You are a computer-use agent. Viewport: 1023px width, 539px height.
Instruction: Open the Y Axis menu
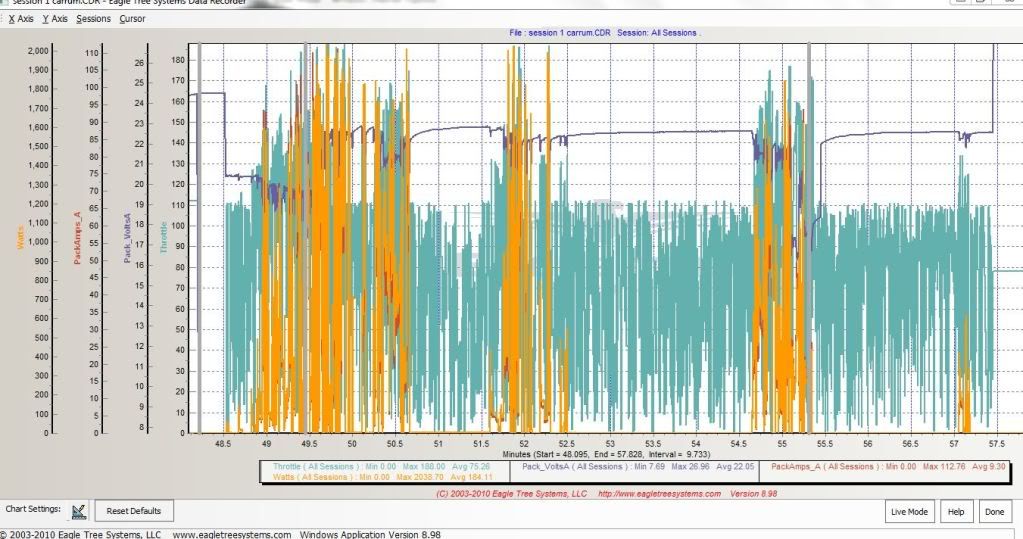54,19
